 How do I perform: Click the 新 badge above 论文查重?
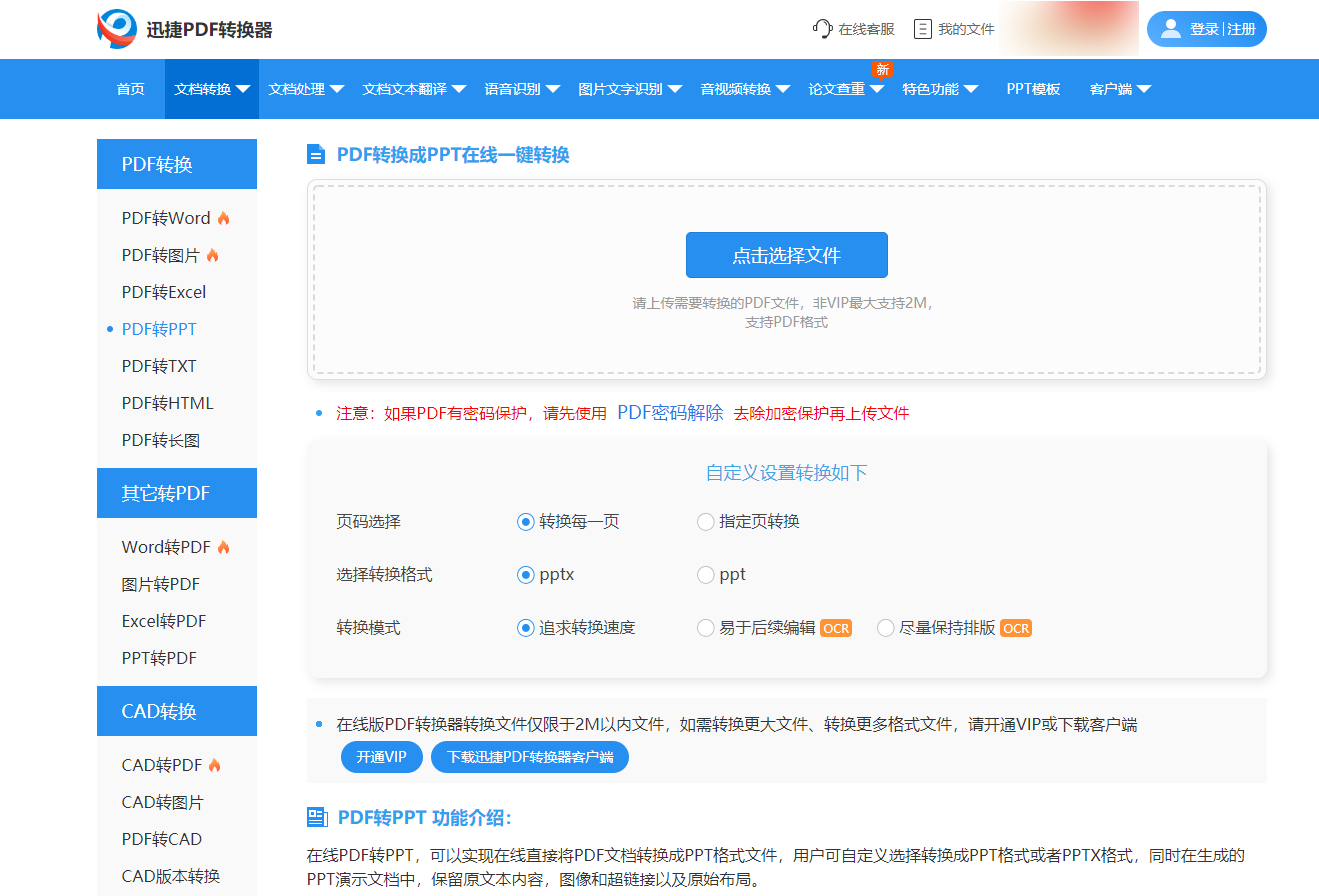[882, 69]
